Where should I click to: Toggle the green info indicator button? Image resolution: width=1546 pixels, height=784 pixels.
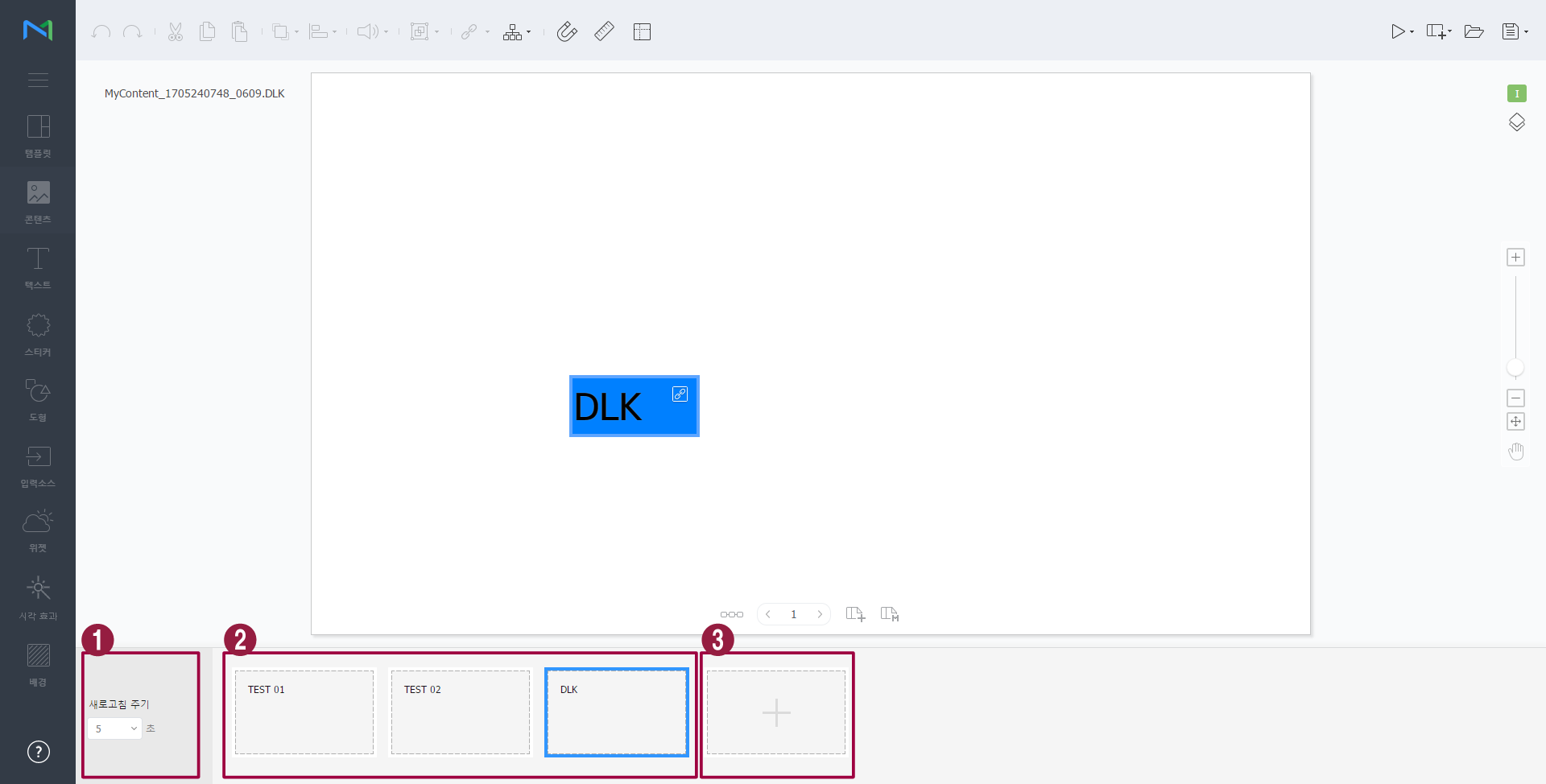click(x=1516, y=93)
